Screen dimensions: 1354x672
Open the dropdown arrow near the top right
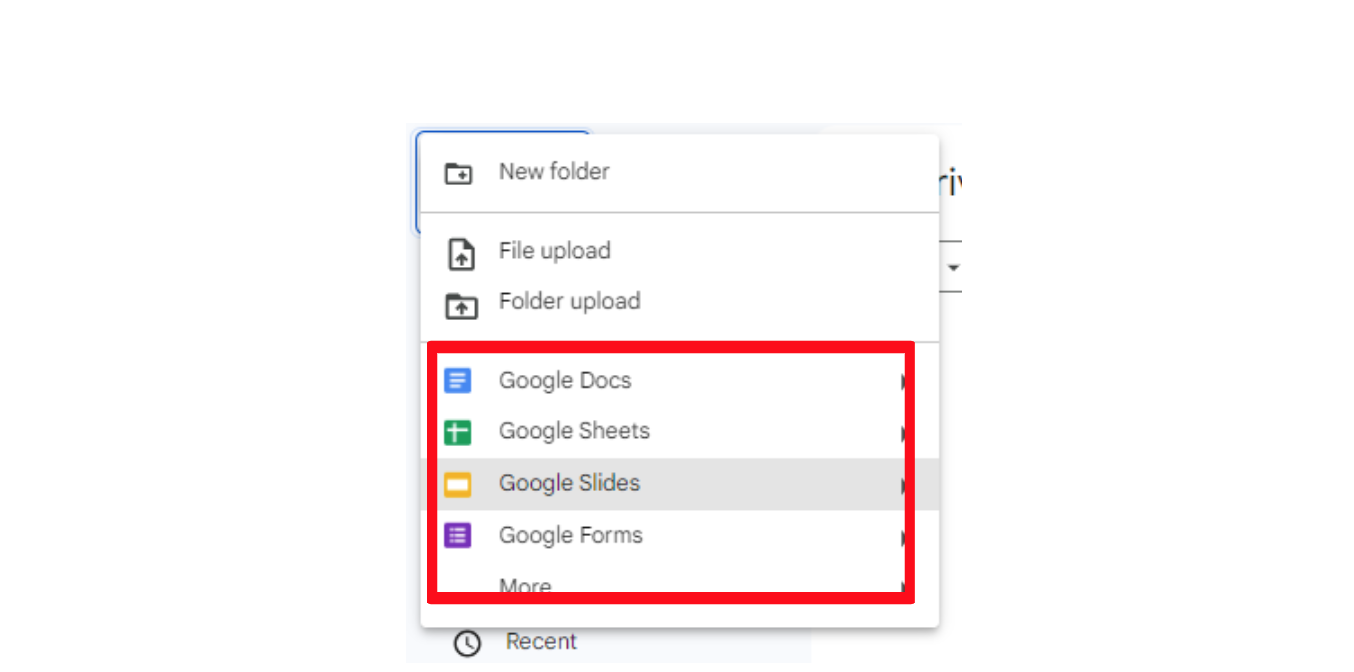pos(953,266)
